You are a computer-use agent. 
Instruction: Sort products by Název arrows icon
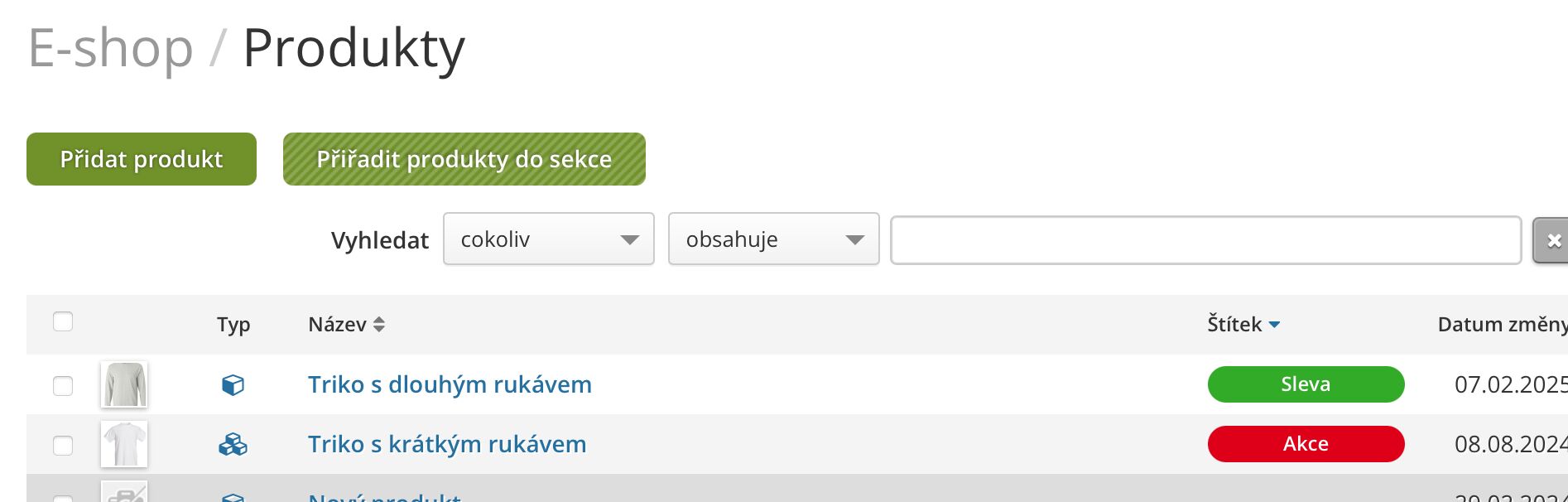coord(379,325)
